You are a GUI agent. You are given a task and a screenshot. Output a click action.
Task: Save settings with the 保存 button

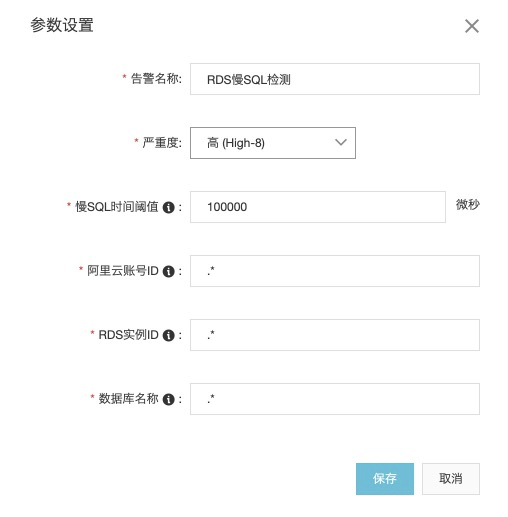point(385,479)
